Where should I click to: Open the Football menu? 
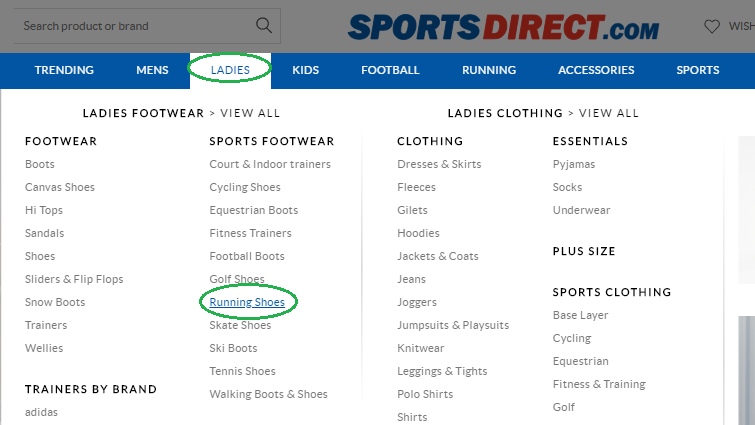point(390,70)
